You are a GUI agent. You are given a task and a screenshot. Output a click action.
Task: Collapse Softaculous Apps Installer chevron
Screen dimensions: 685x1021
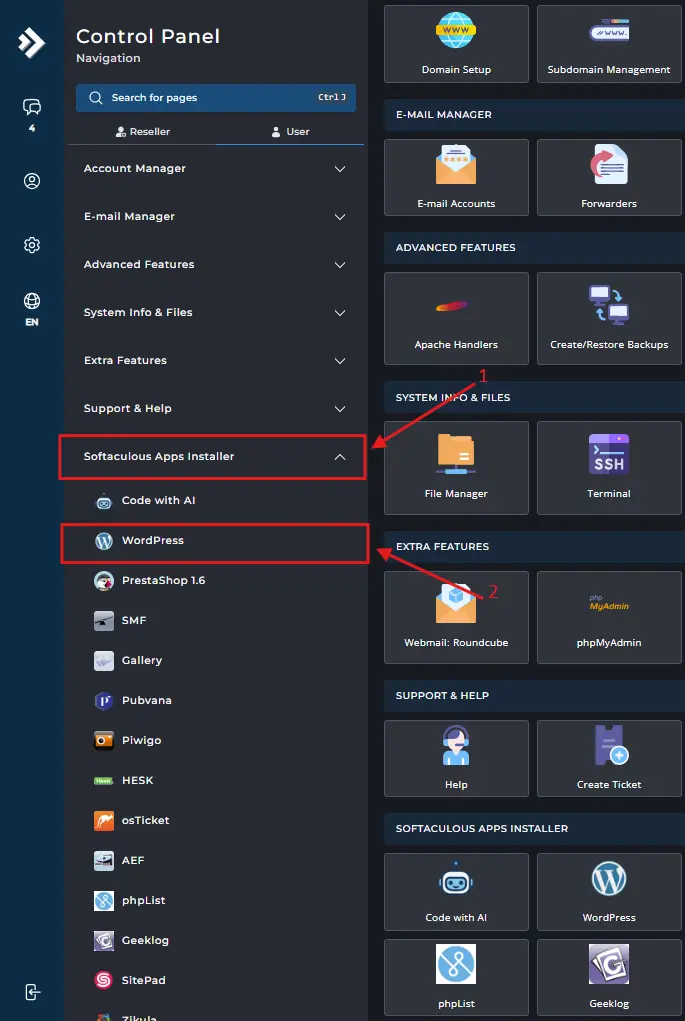(340, 457)
